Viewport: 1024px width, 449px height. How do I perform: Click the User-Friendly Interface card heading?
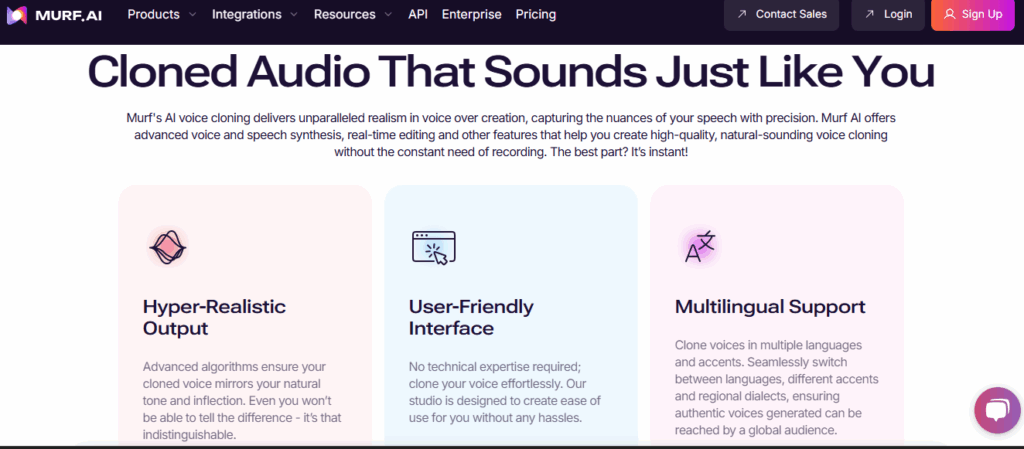pos(471,317)
